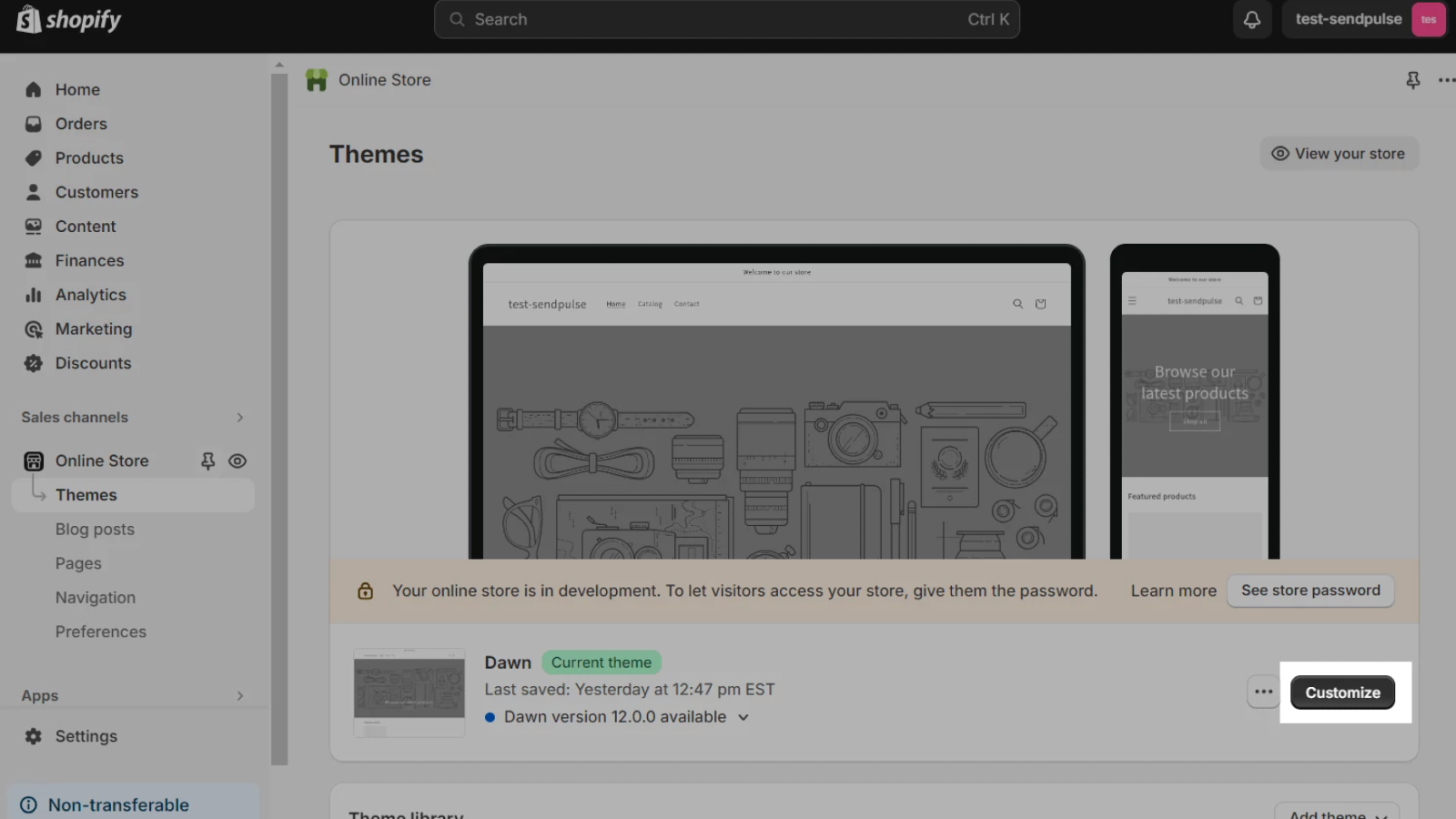Click See store password button
The image size is (1456, 819).
[x=1310, y=591]
